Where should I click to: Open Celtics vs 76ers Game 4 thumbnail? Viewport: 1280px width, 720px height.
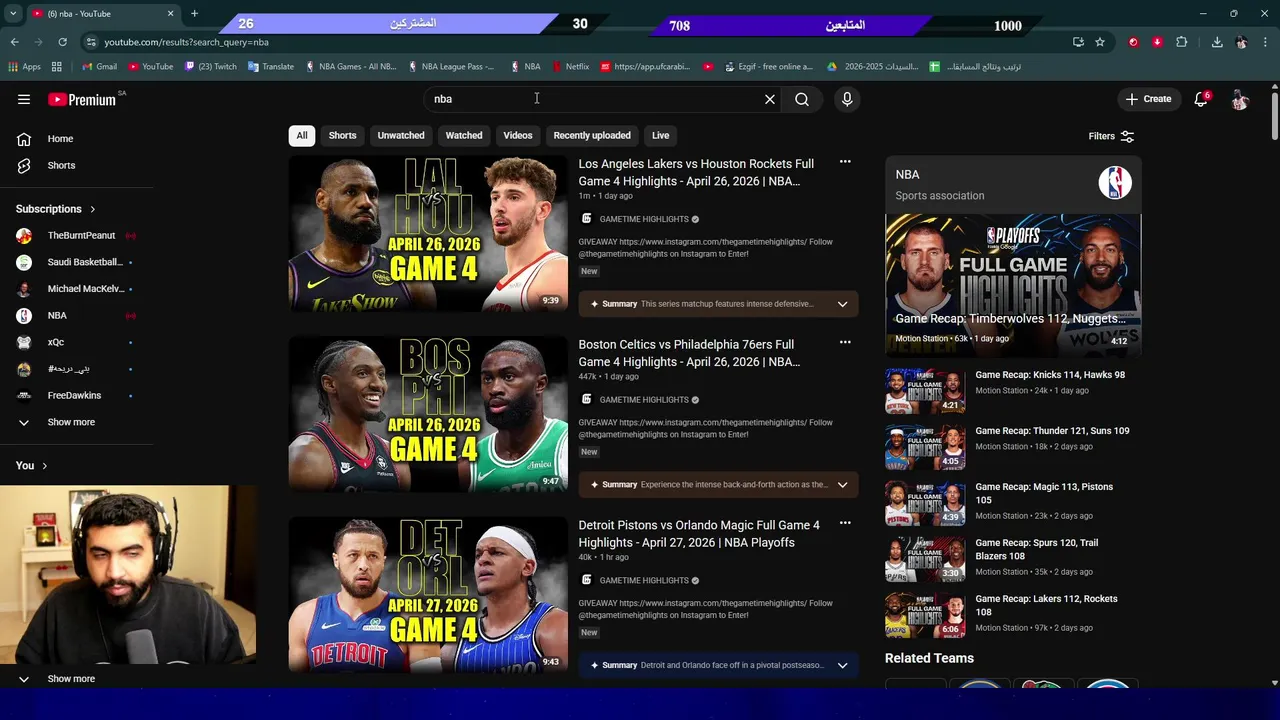click(428, 414)
